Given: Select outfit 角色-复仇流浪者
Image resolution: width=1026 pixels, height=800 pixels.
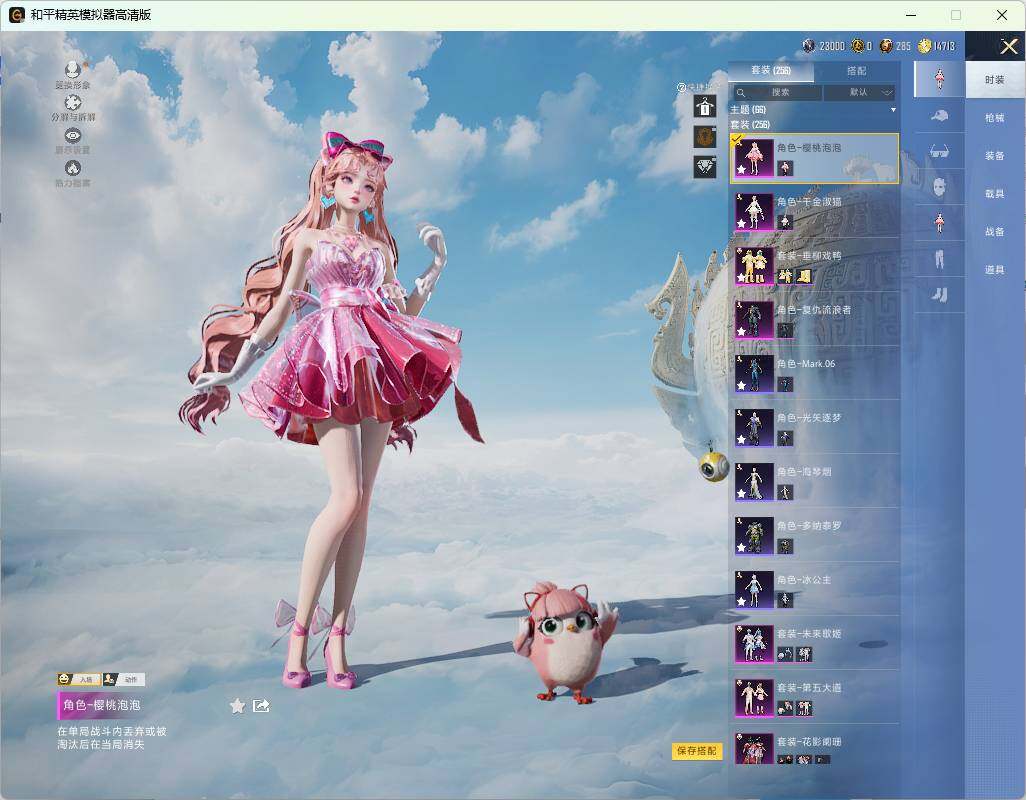Looking at the screenshot, I should pos(814,320).
